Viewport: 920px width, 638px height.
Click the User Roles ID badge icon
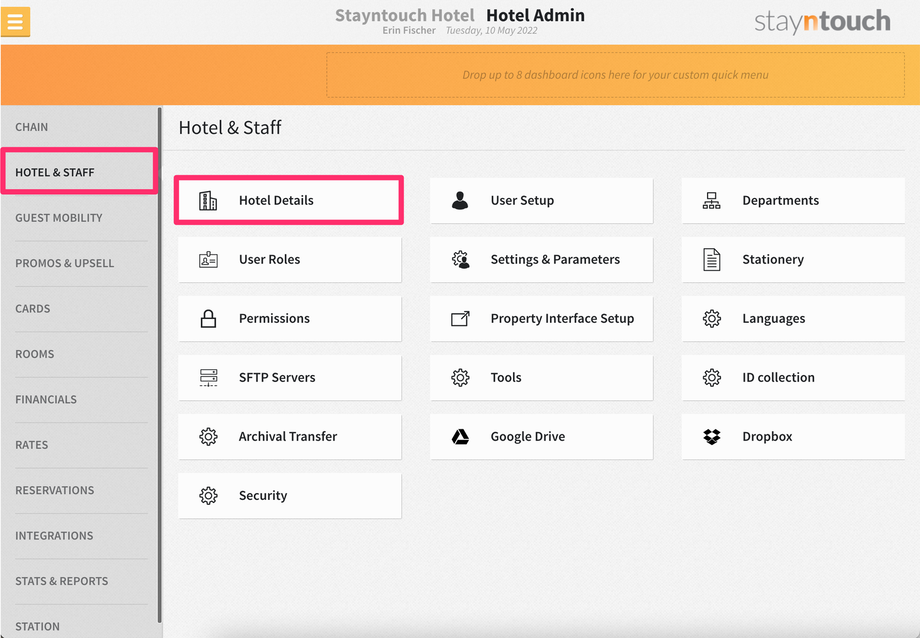pyautogui.click(x=208, y=259)
